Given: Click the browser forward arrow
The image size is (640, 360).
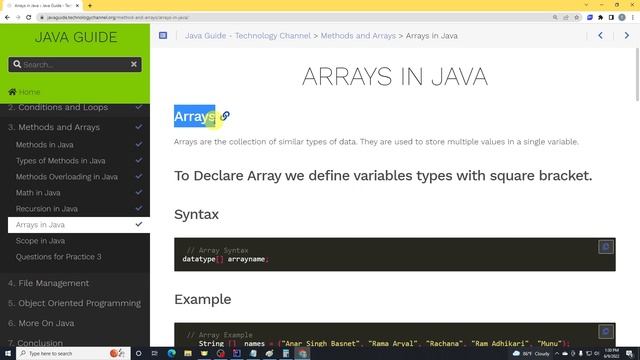Looking at the screenshot, I should (x=18, y=18).
